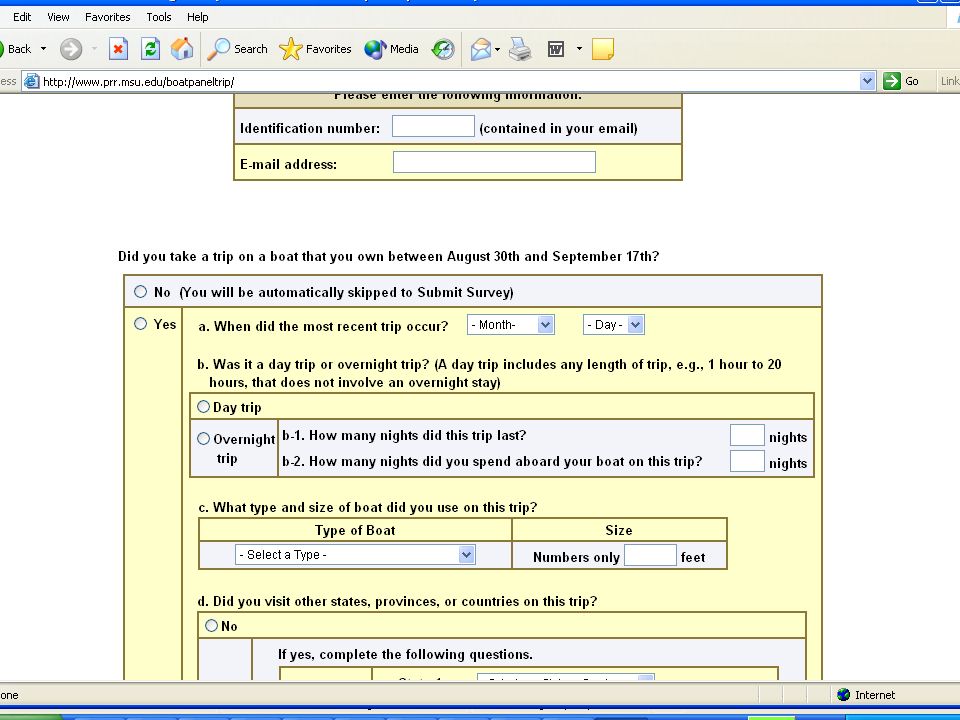Open the Select a Type boat dropdown
960x720 pixels.
pos(355,555)
